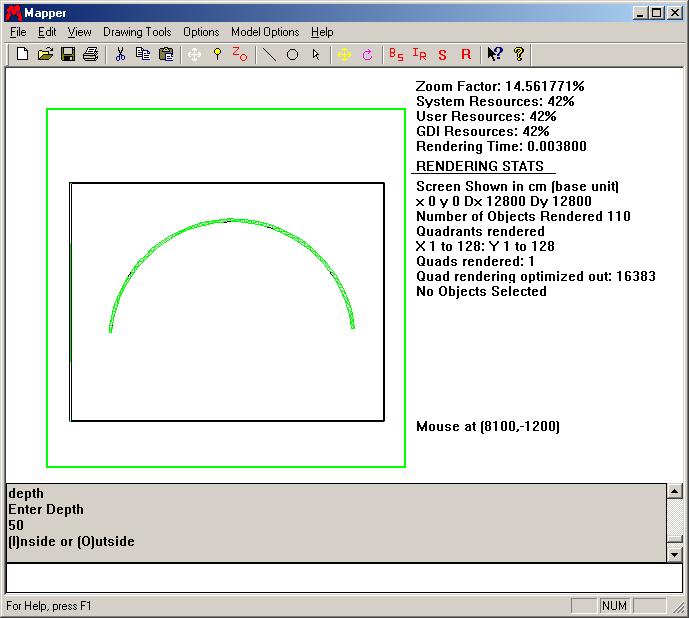Click the magenta rotate icon
Image resolution: width=689 pixels, height=618 pixels.
coord(367,54)
